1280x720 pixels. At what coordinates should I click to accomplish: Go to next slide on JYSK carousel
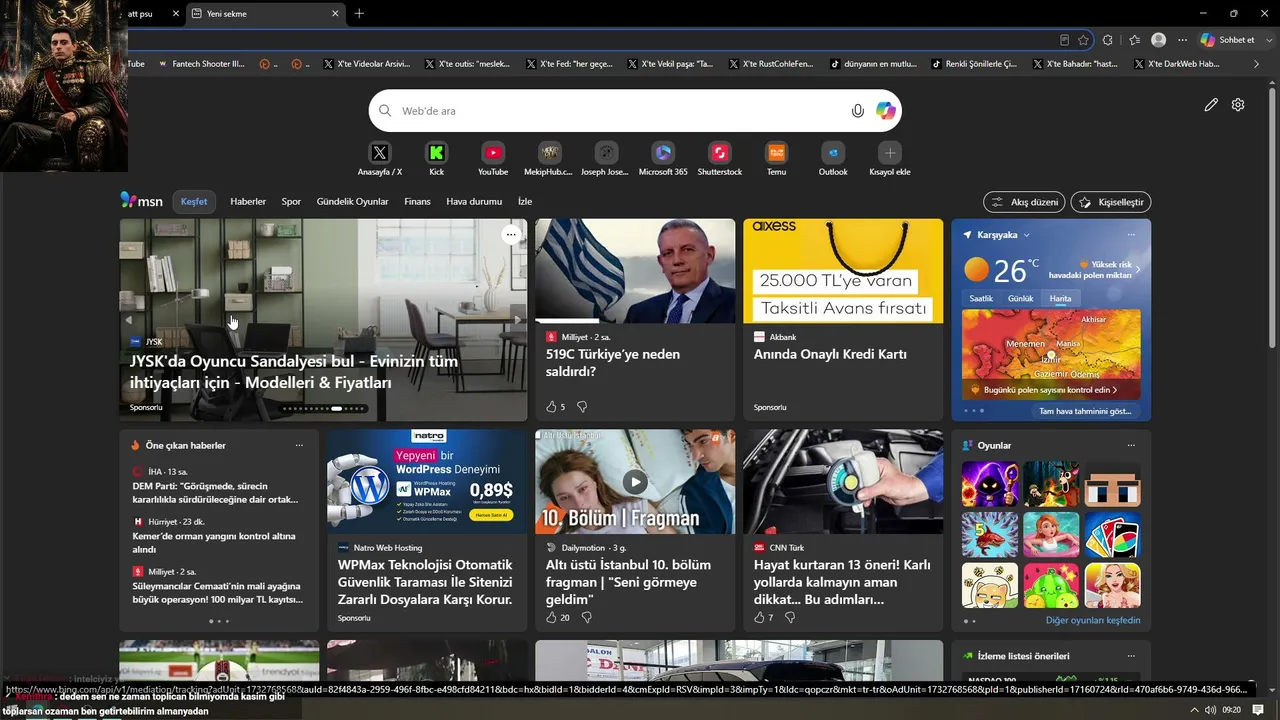[517, 320]
